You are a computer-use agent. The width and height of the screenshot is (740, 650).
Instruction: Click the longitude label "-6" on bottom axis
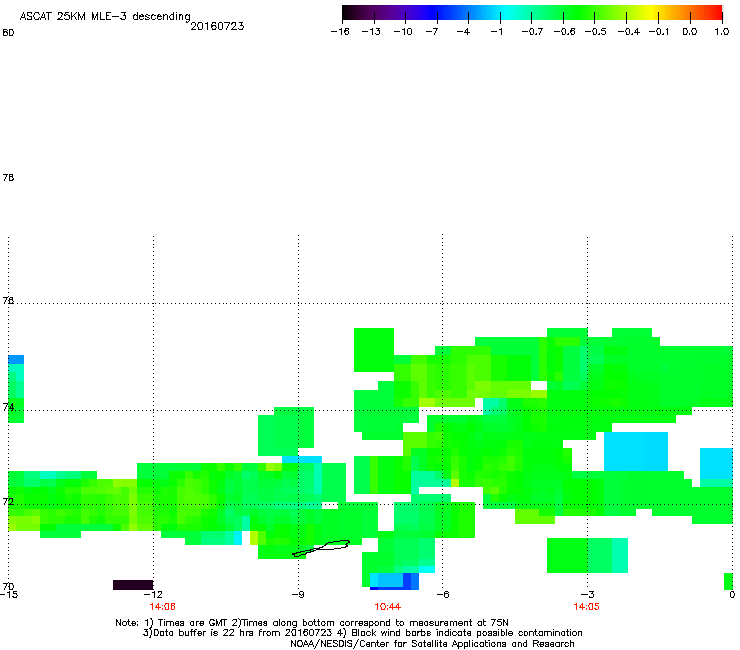(442, 595)
